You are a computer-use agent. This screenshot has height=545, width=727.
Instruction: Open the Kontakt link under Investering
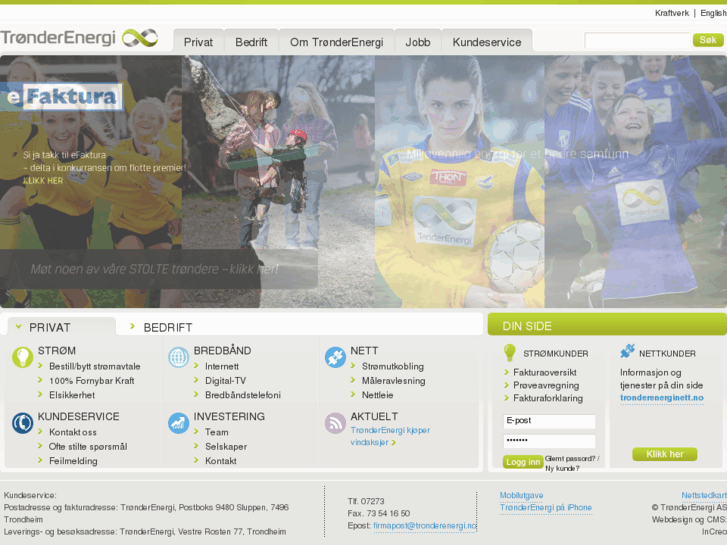pyautogui.click(x=221, y=461)
